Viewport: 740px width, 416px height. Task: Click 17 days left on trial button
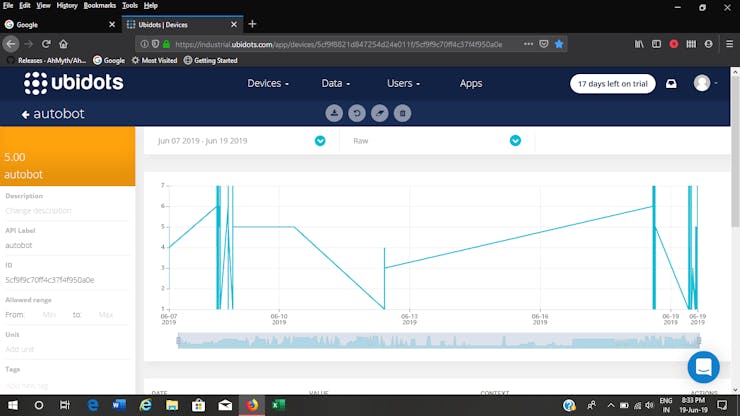613,84
